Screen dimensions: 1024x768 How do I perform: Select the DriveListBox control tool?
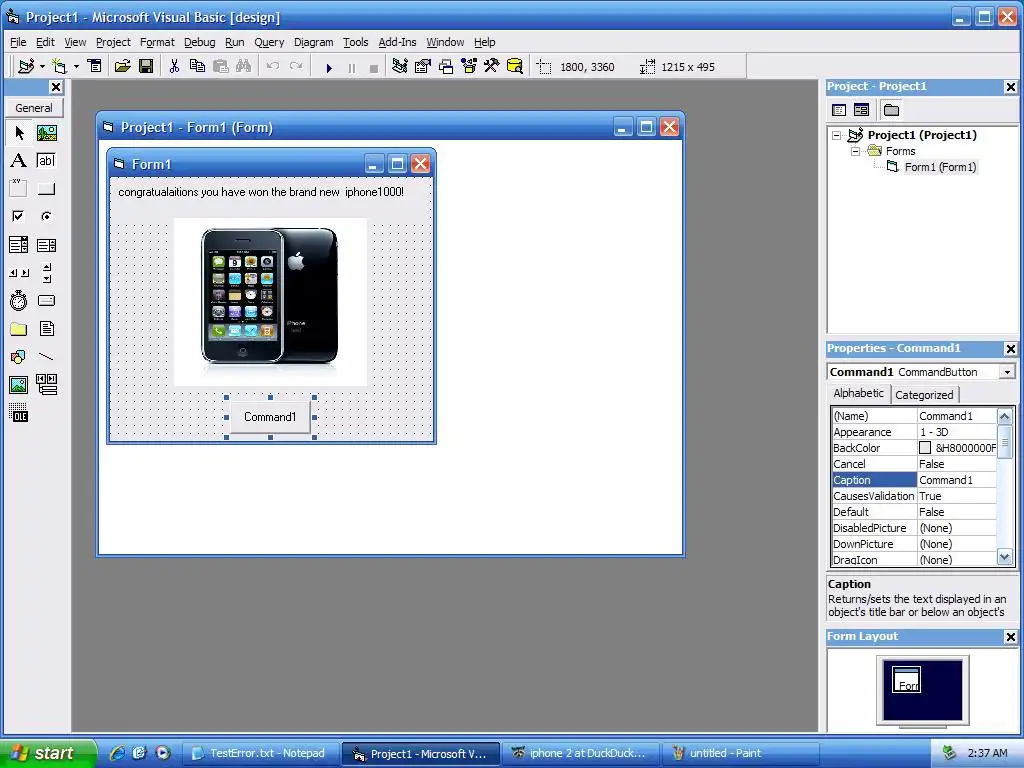point(46,300)
